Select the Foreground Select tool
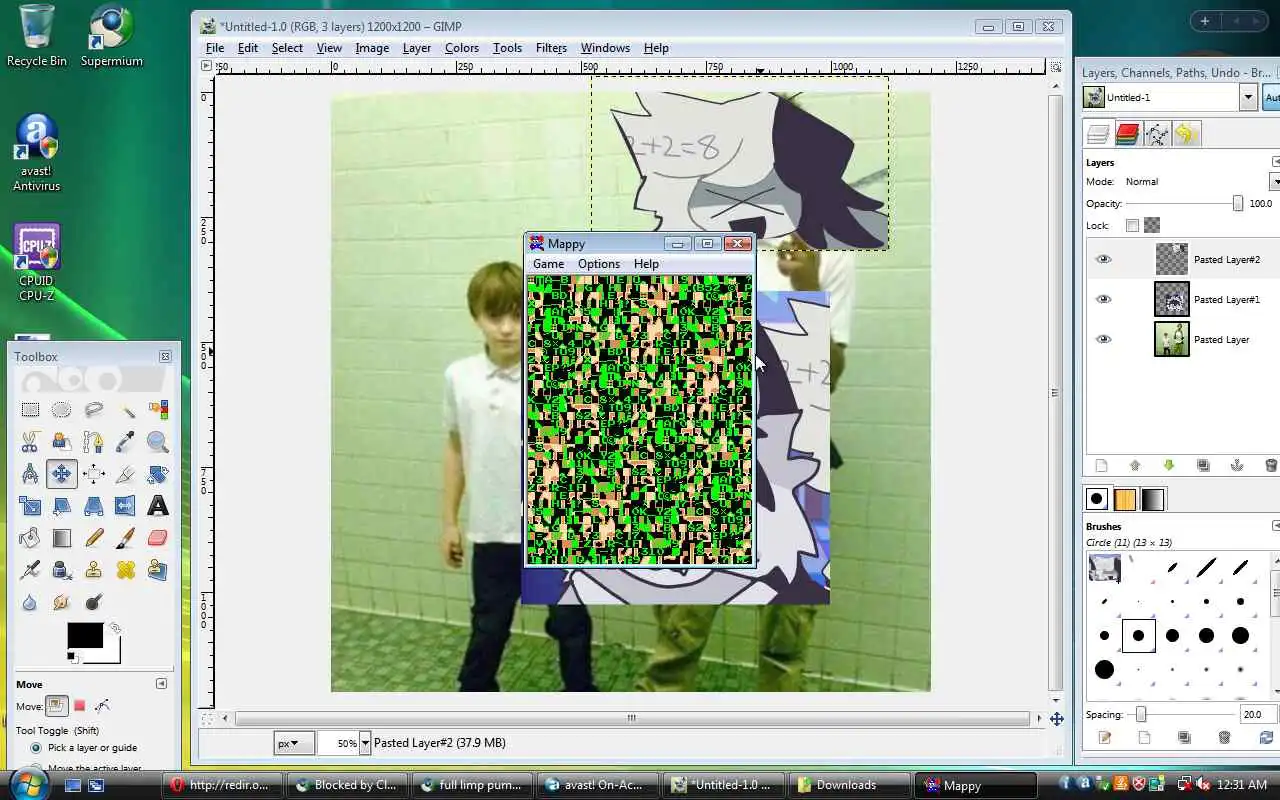Screen dimensions: 1280x800 62,442
